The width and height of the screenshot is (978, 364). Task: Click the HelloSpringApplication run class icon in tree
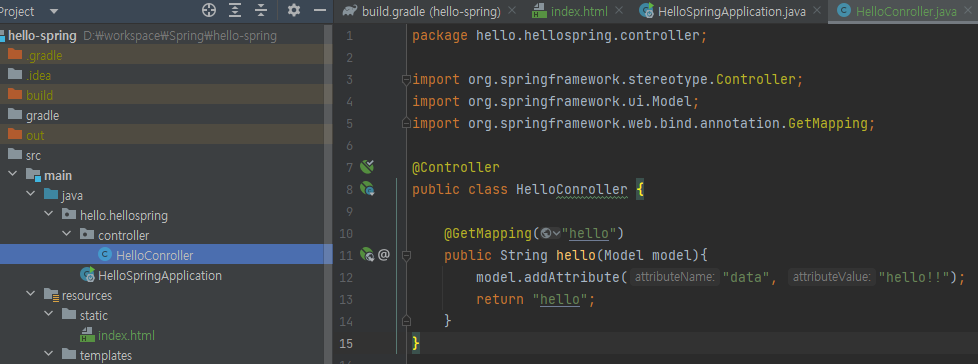[87, 275]
